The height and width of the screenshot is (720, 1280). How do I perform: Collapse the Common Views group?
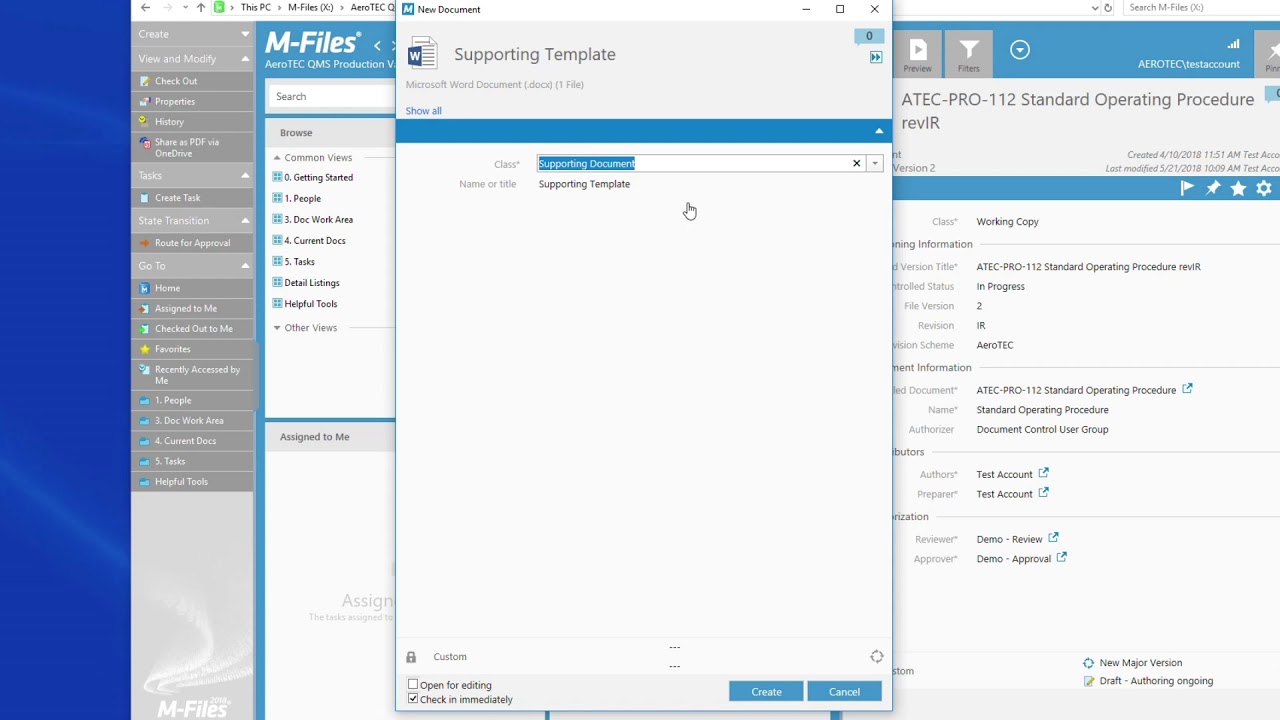[x=277, y=158]
